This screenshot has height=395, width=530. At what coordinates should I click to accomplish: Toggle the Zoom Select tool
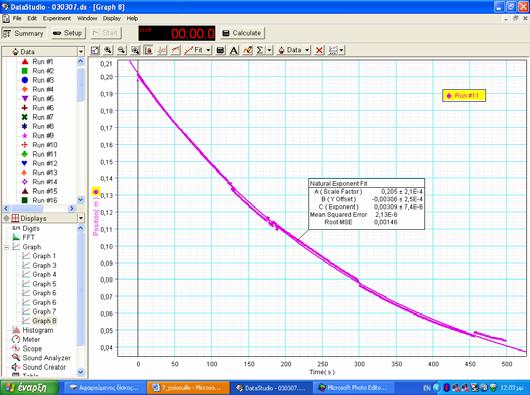click(135, 50)
